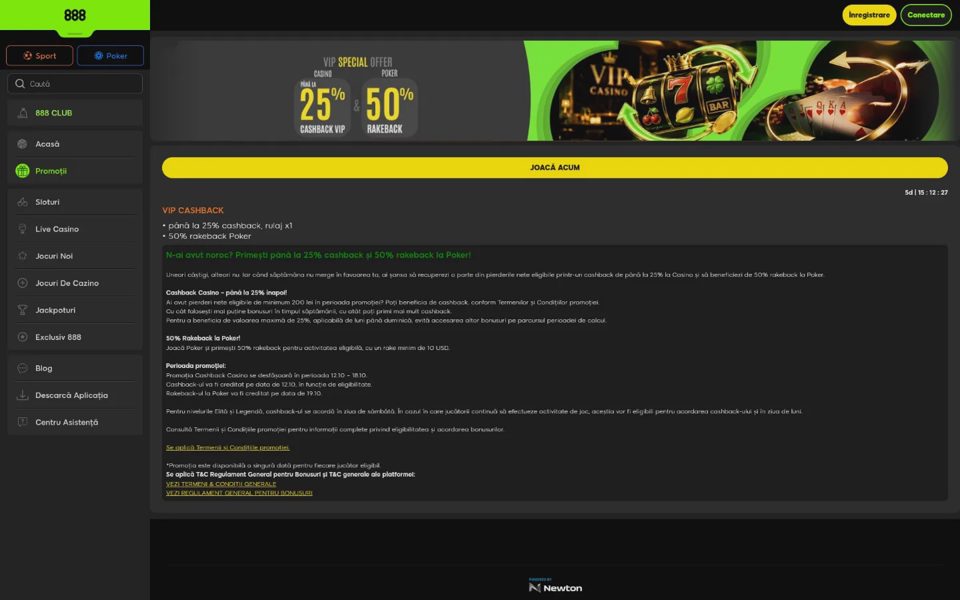Click the Descarcă Aplicația download icon
Viewport: 960px width, 600px height.
[x=23, y=395]
